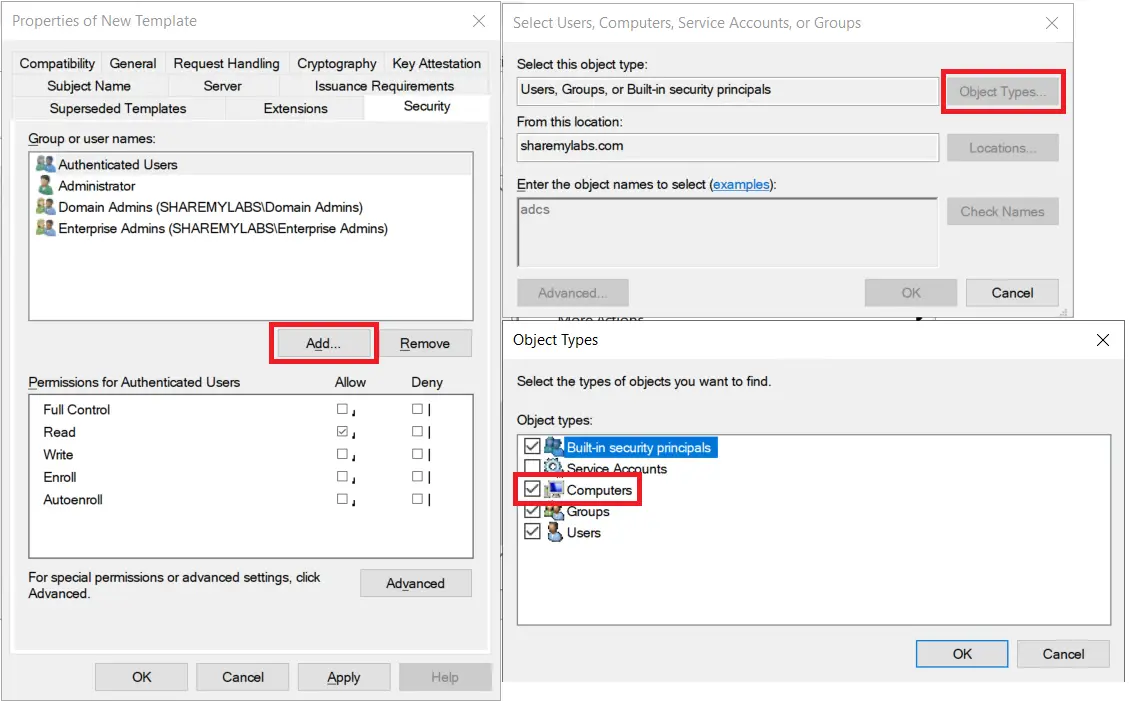Open the Issuance Requirements tab

coord(384,86)
